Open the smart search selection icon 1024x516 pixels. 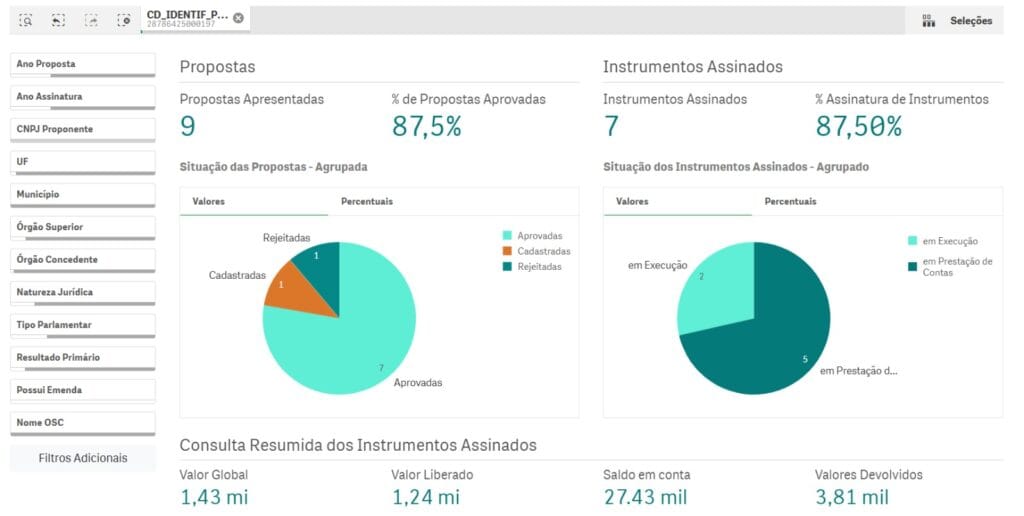tap(27, 20)
